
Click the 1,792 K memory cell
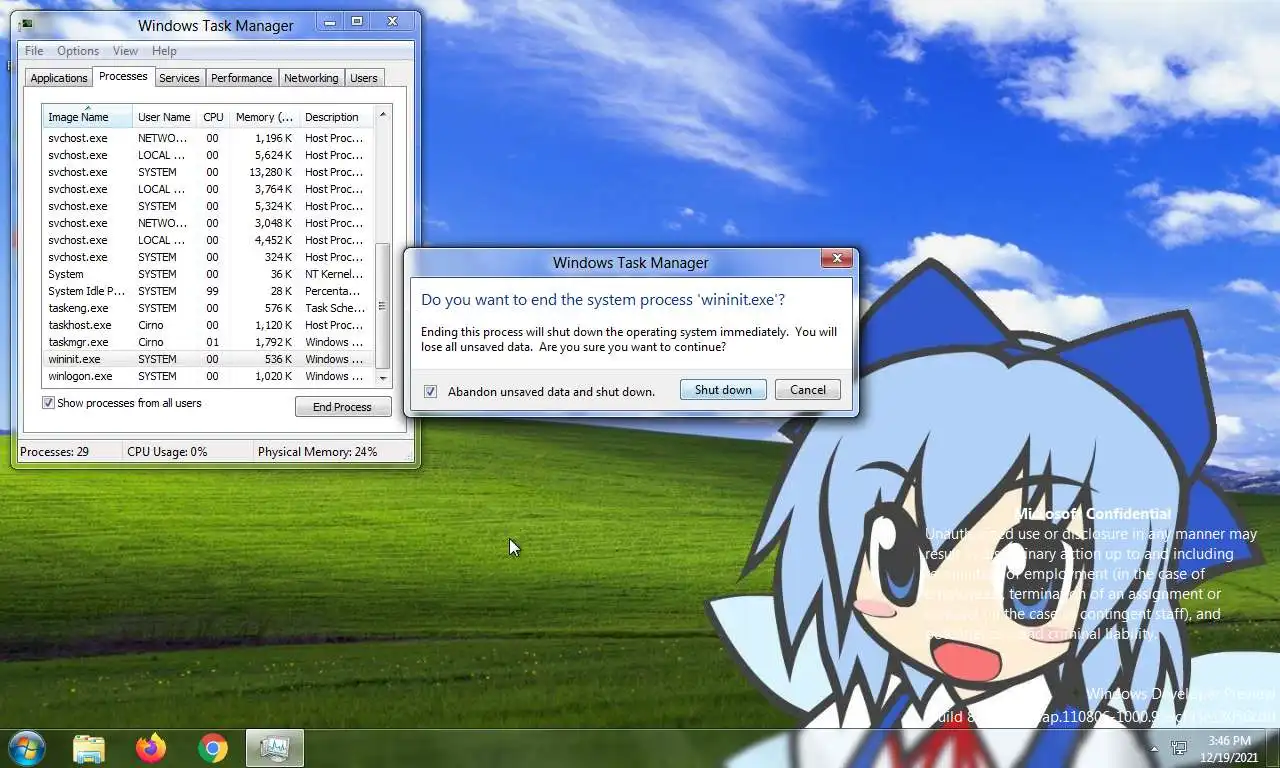(273, 342)
